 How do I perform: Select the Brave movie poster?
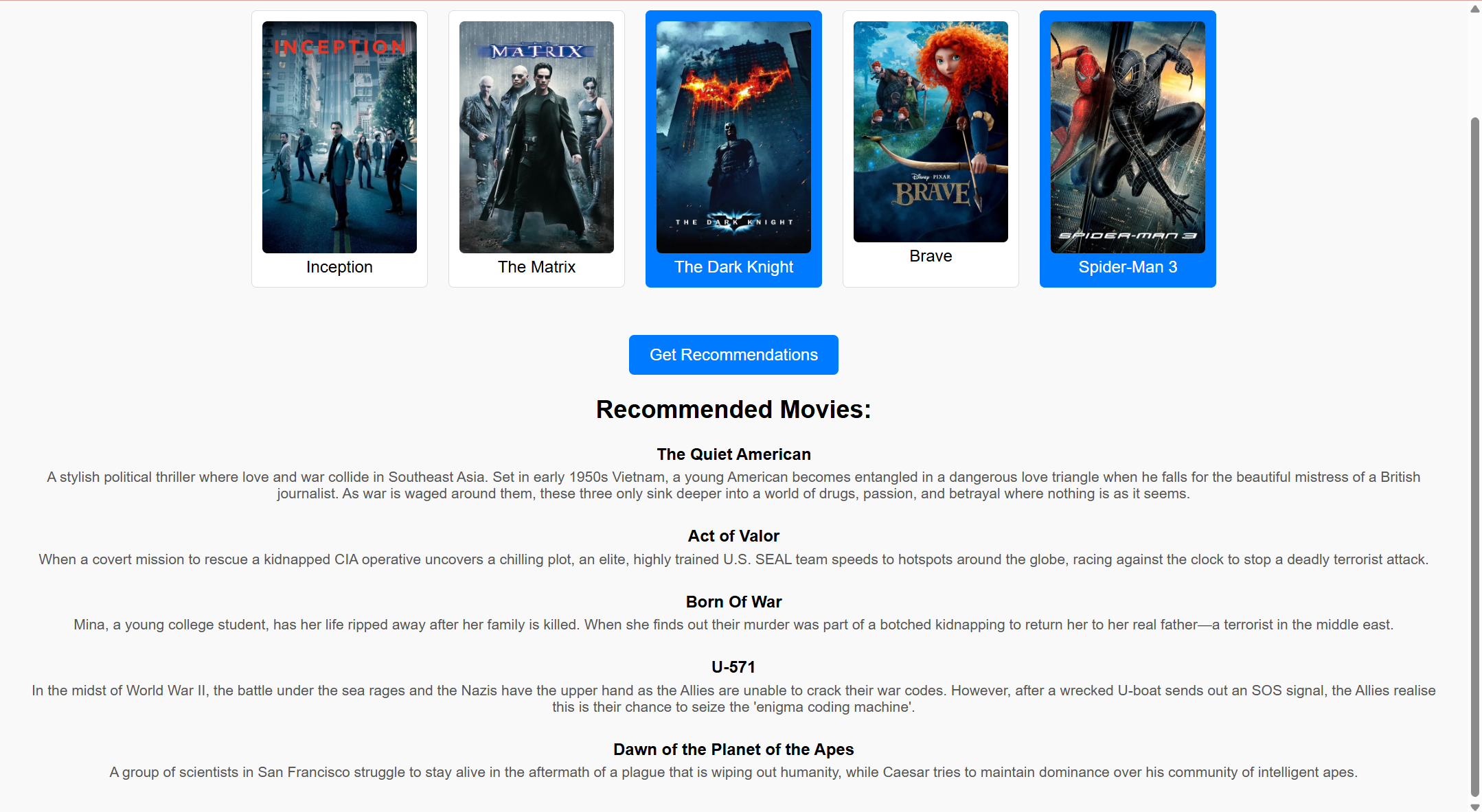tap(931, 132)
